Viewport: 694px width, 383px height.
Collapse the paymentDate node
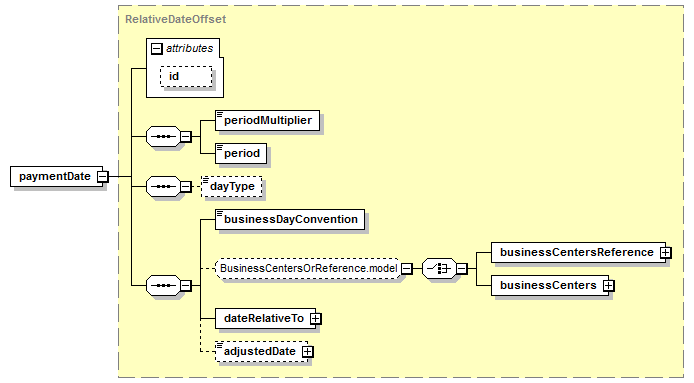click(x=102, y=176)
